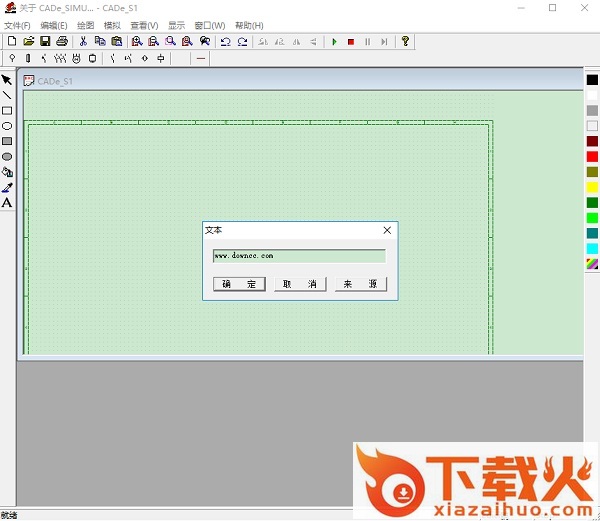Viewport: 600px width, 521px height.
Task: Choose the filled rectangle tool
Action: tap(7, 141)
